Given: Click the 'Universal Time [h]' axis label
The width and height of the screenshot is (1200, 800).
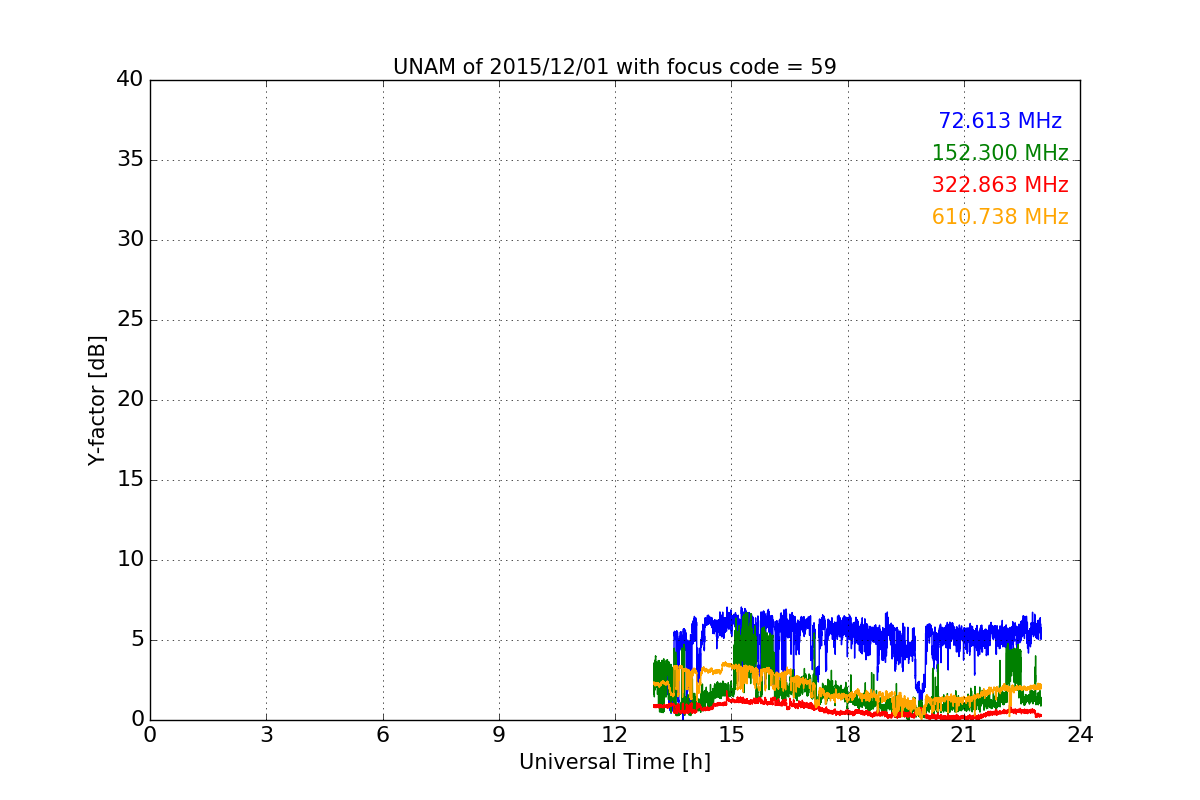Looking at the screenshot, I should [x=615, y=762].
